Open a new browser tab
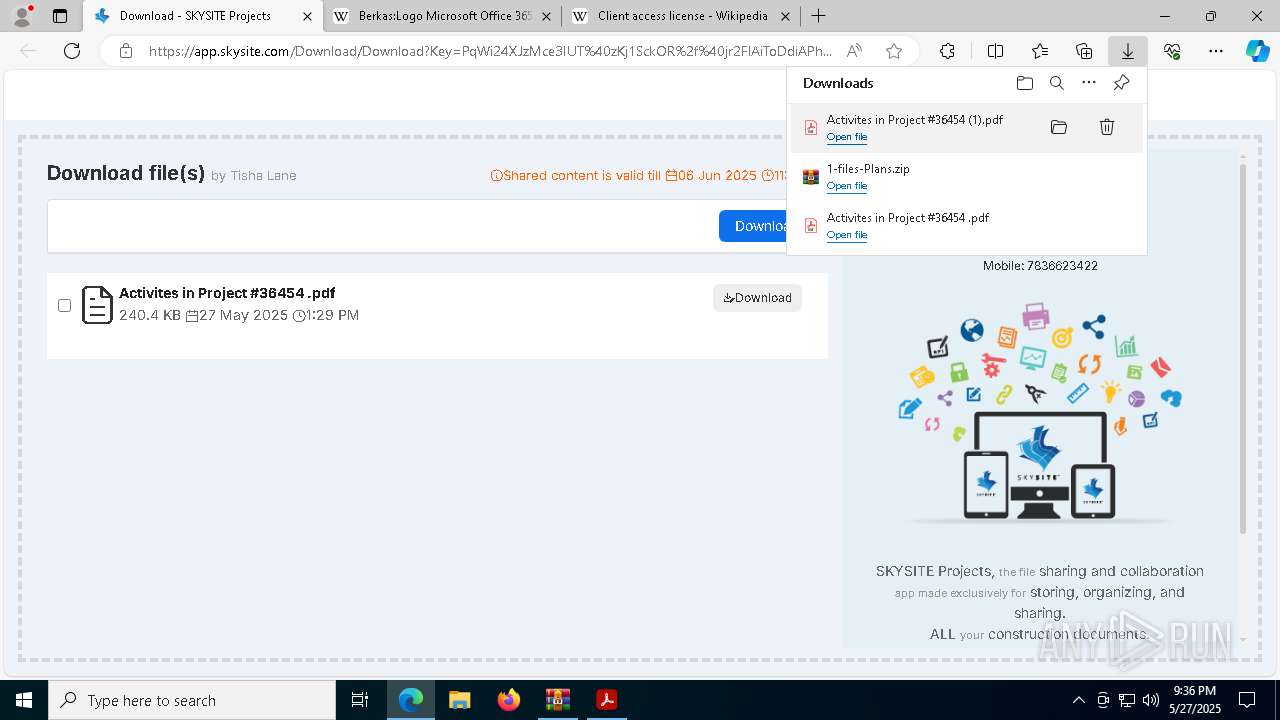This screenshot has height=720, width=1280. [x=819, y=16]
